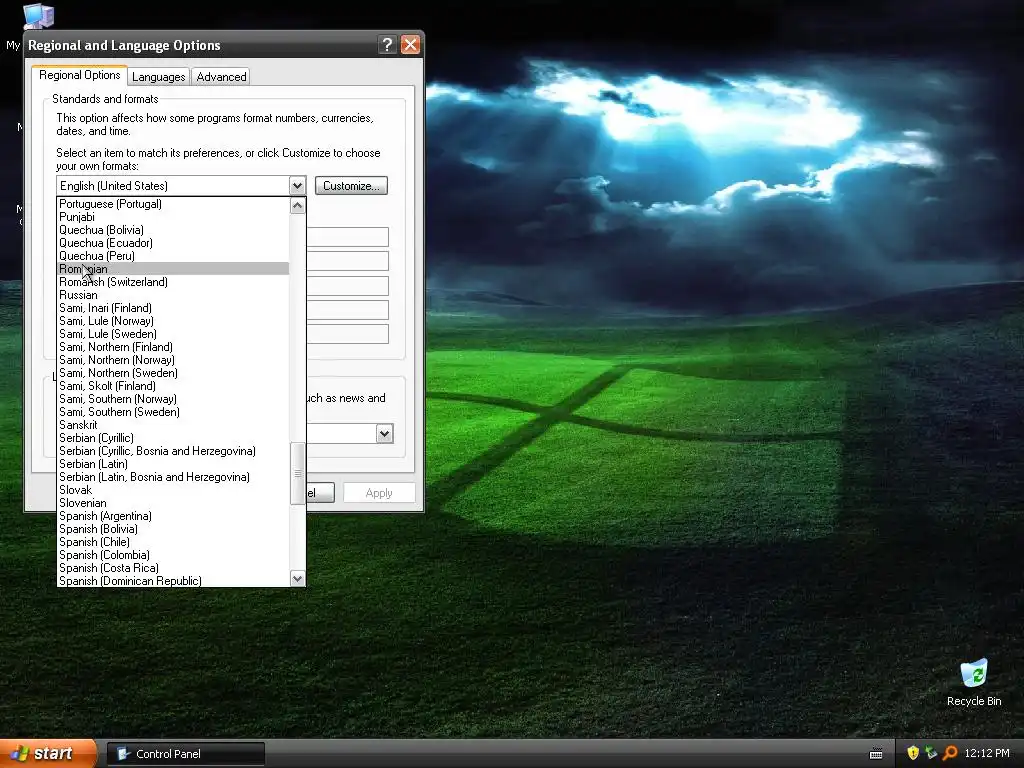Select Slovak from the list
This screenshot has height=768, width=1024.
click(173, 490)
